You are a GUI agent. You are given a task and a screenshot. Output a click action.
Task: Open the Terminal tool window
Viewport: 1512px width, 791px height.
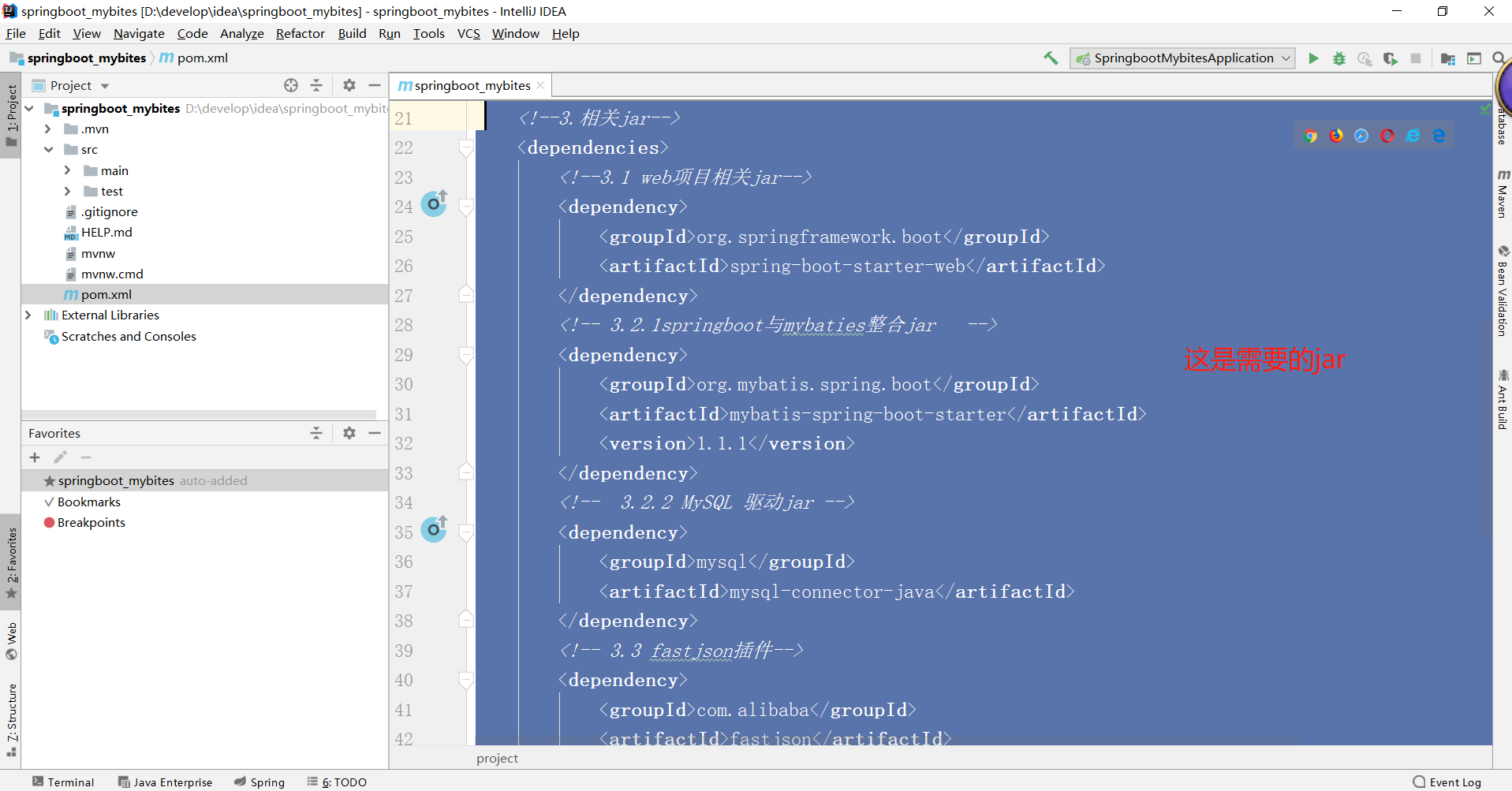coord(63,782)
